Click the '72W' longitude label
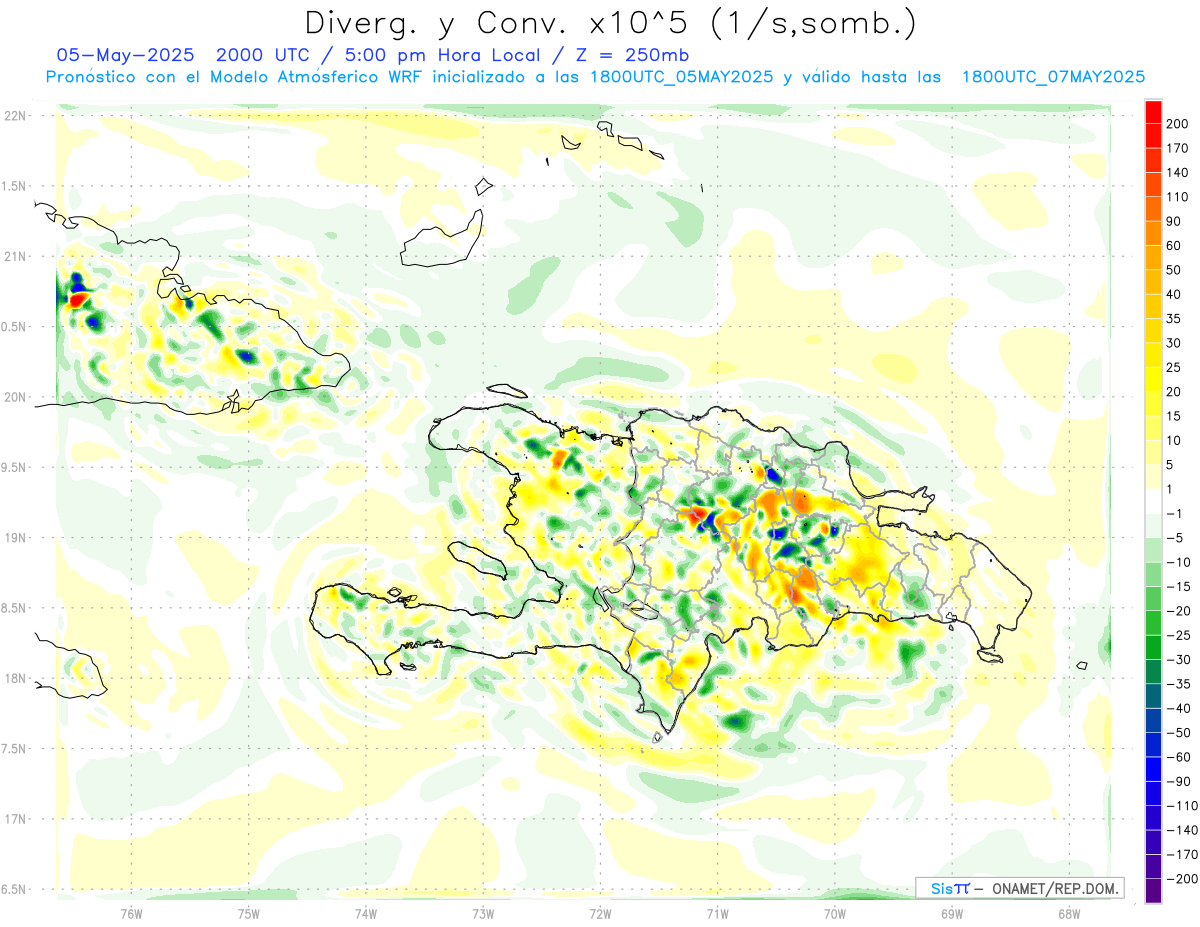Viewport: 1200px width, 927px height. pos(599,912)
